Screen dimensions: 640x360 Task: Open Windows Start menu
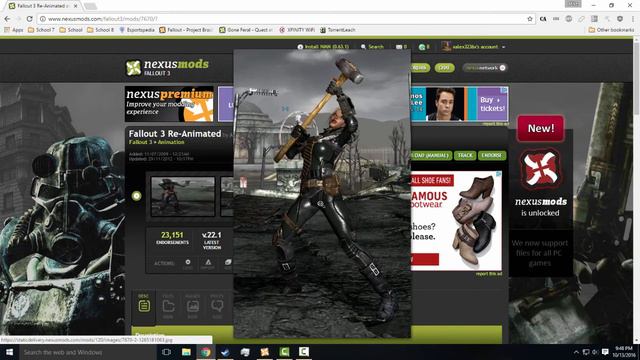tap(9, 352)
